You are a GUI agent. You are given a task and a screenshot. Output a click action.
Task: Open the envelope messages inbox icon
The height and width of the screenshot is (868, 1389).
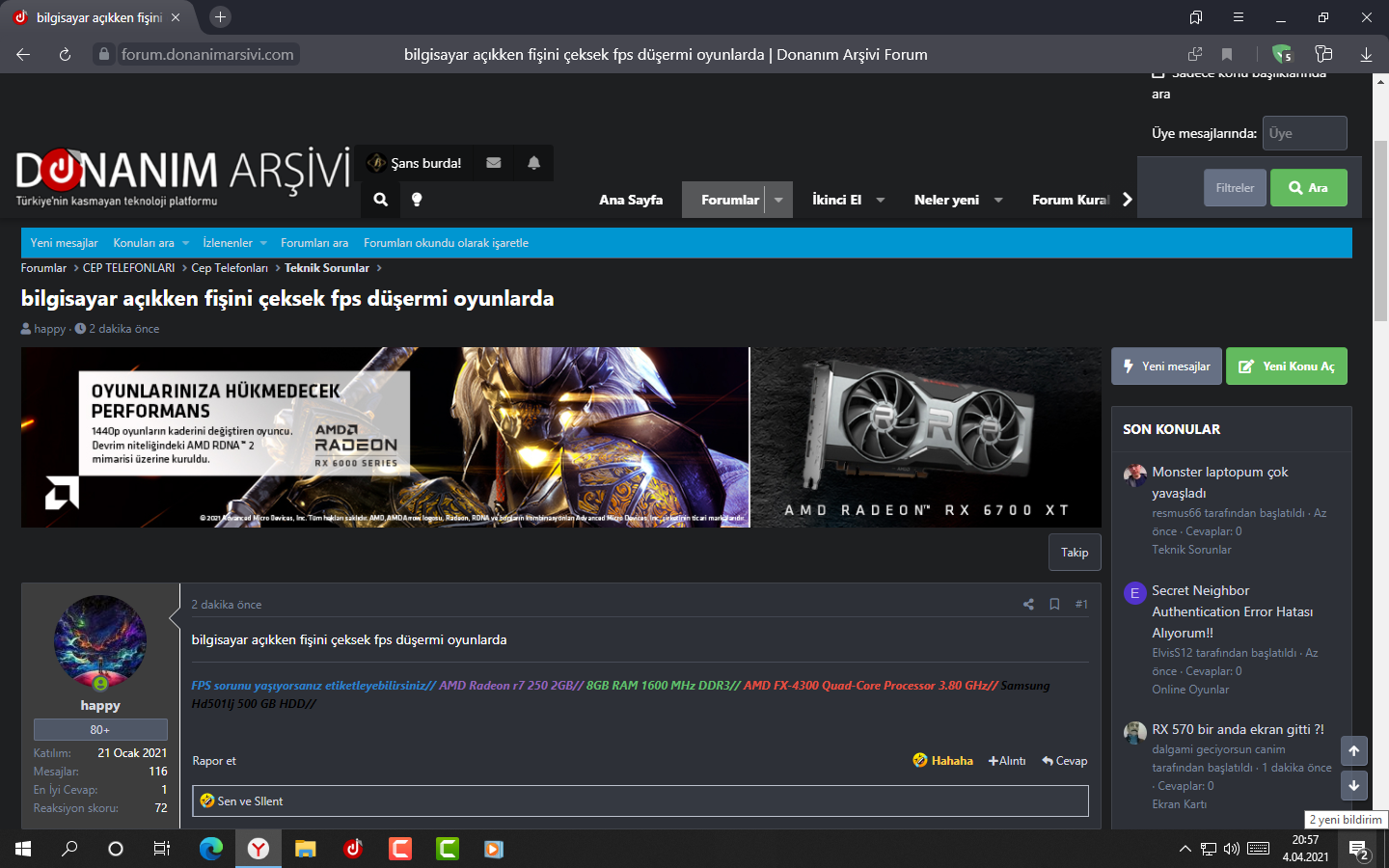click(494, 163)
